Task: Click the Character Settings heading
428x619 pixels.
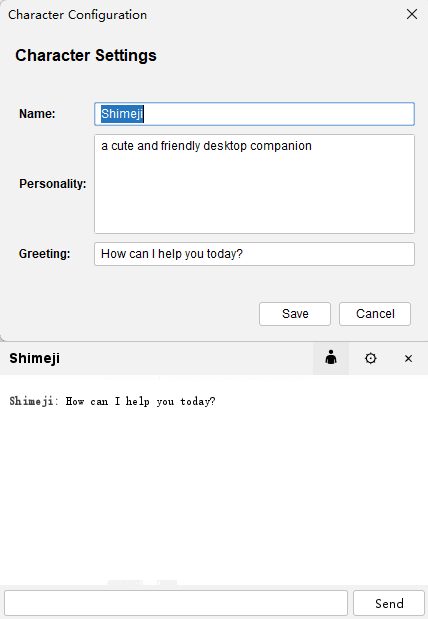Action: pos(86,55)
